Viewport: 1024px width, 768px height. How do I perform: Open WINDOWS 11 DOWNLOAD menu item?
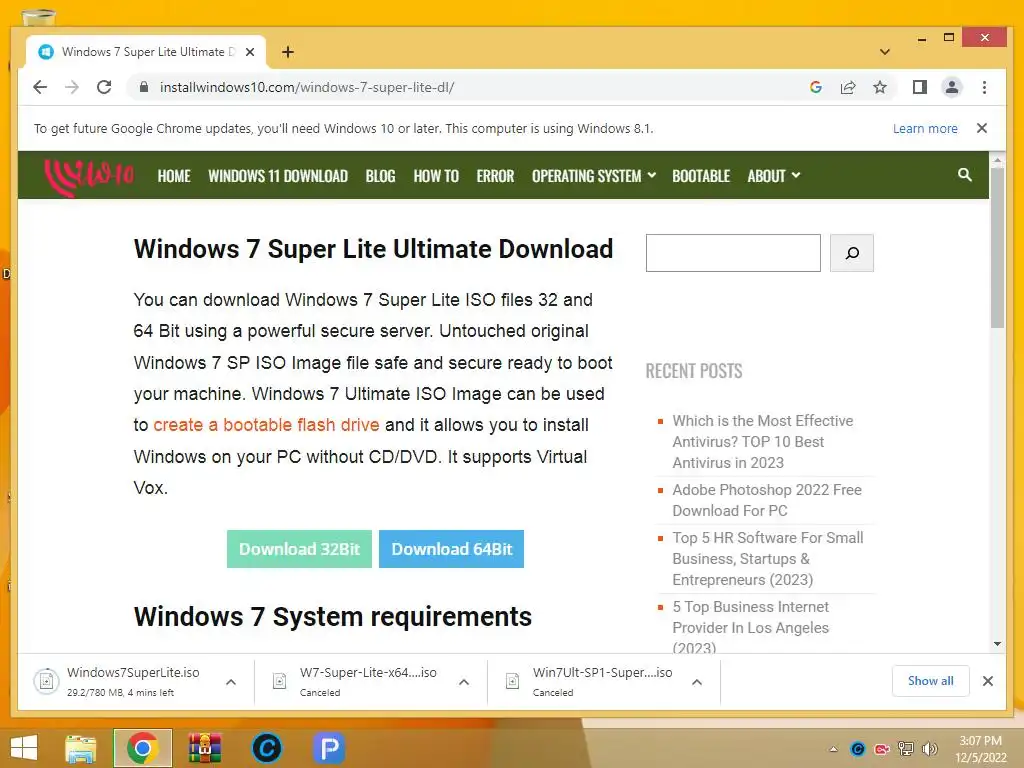(278, 176)
